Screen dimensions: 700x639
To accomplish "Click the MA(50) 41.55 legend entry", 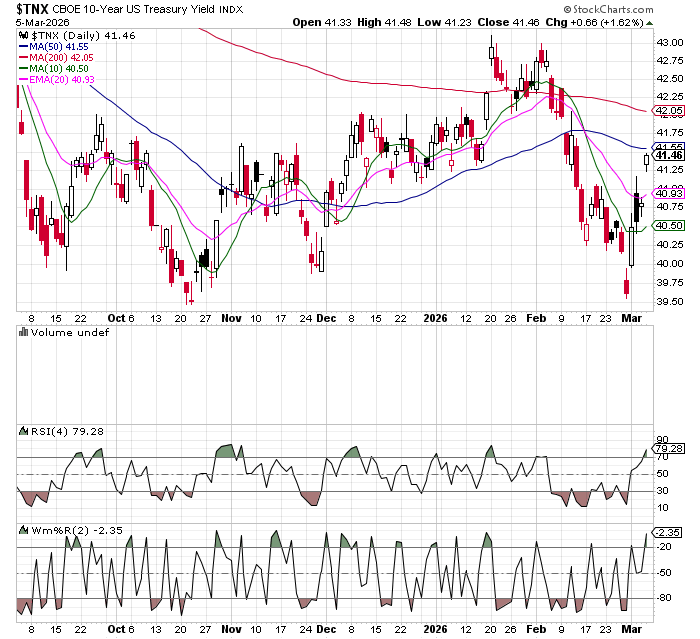I will pos(59,46).
